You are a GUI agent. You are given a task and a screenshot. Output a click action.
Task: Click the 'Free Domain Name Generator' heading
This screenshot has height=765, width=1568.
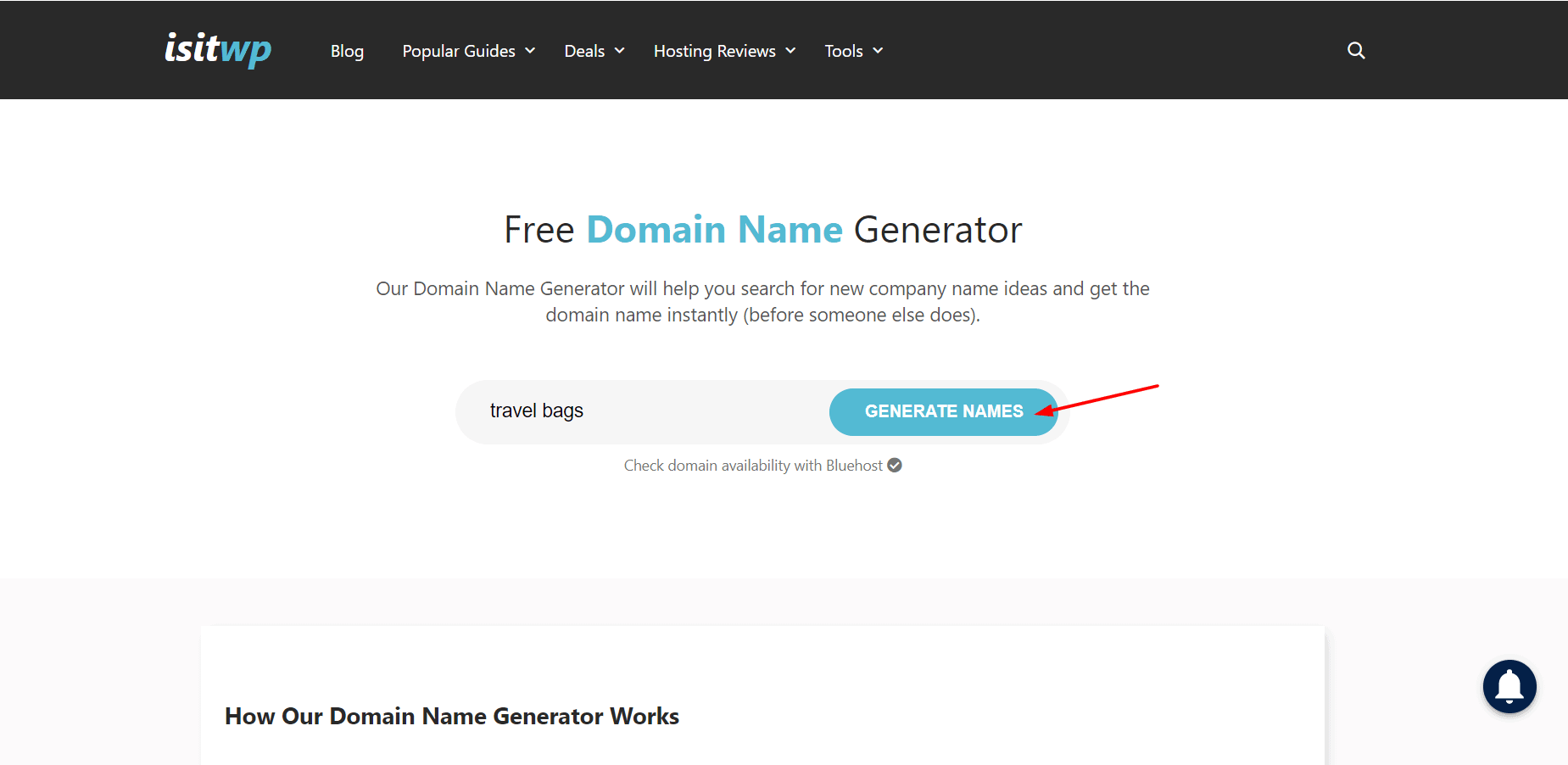click(x=762, y=230)
